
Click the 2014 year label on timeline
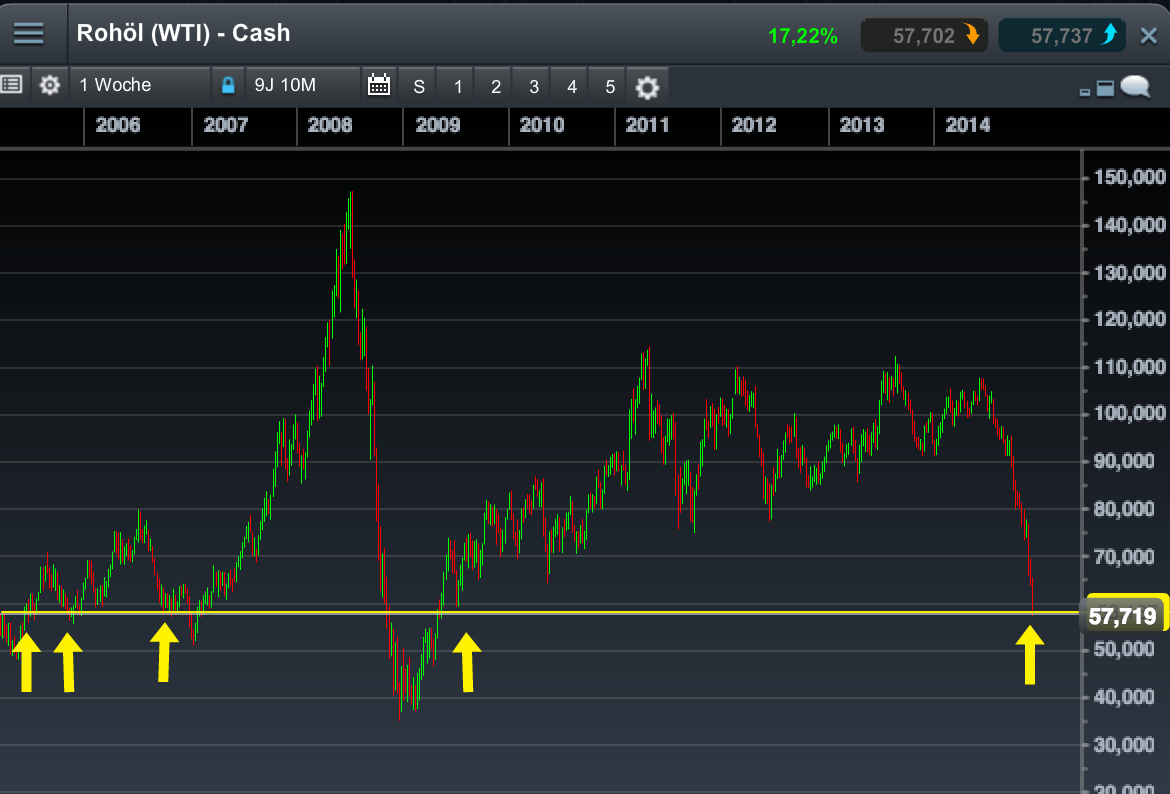coord(968,125)
